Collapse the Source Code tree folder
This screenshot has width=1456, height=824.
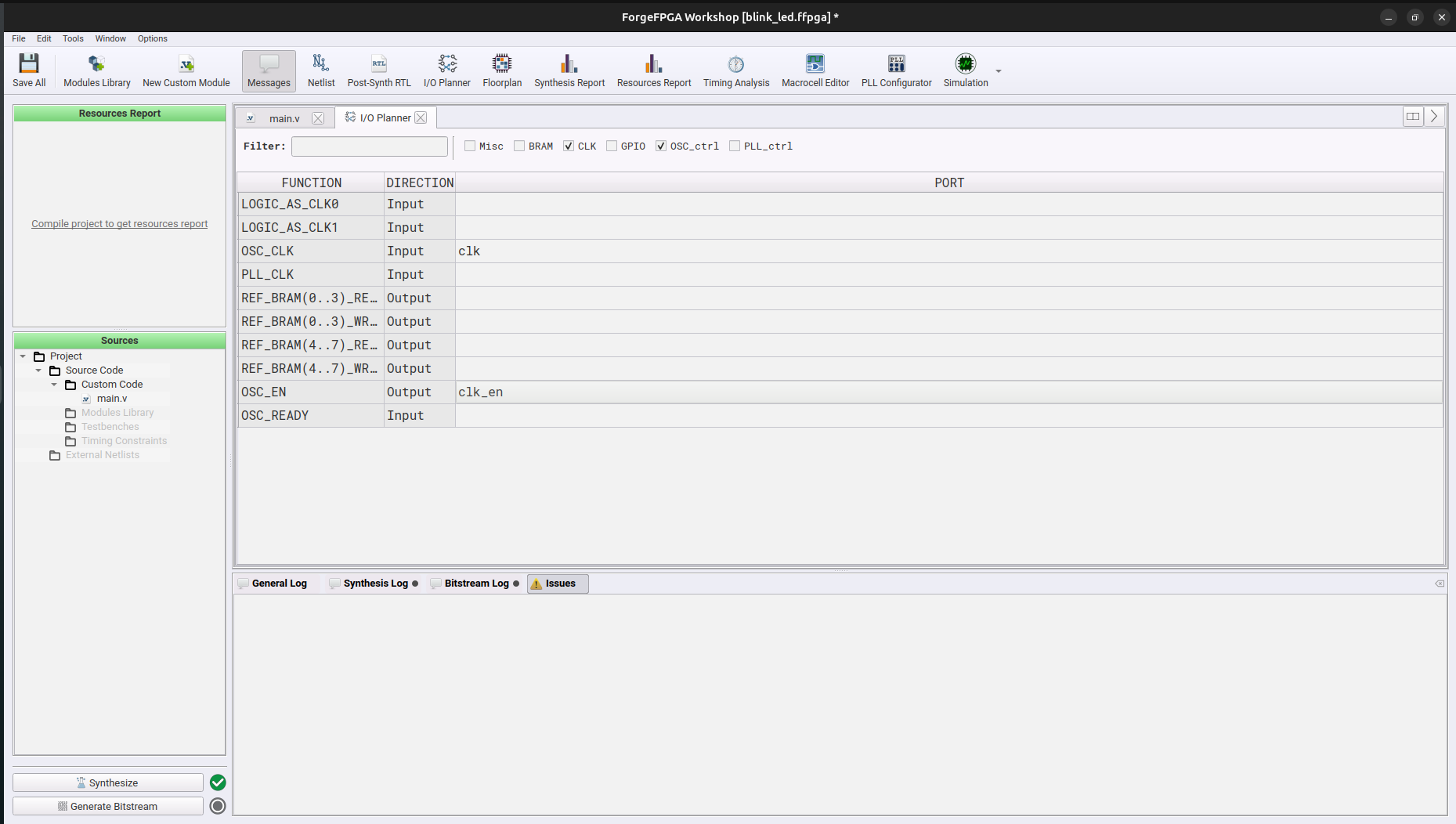click(38, 370)
